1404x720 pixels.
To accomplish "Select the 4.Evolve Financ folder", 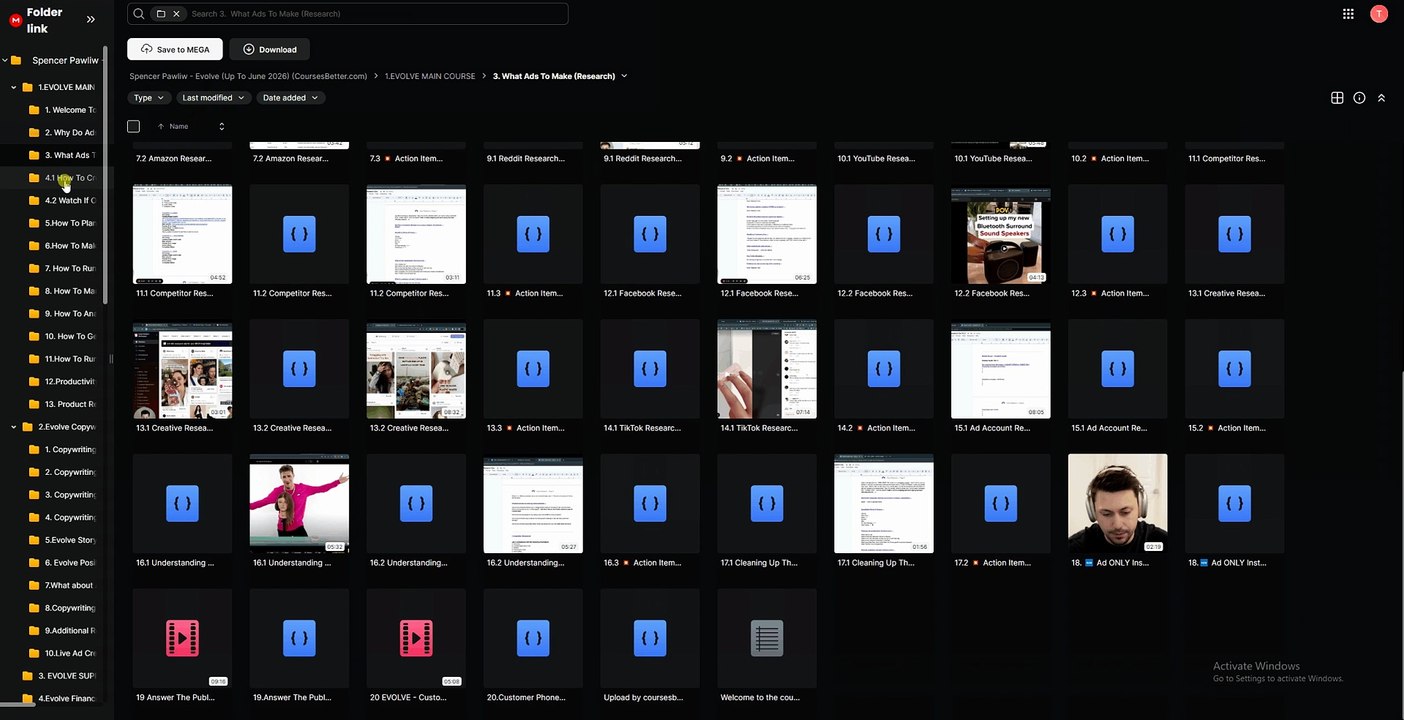I will 59,698.
